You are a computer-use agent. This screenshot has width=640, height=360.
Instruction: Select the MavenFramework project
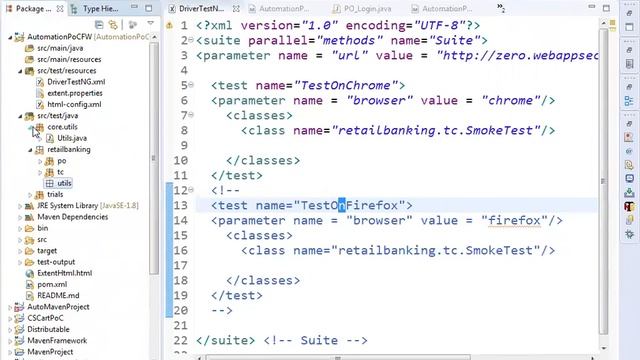point(57,340)
